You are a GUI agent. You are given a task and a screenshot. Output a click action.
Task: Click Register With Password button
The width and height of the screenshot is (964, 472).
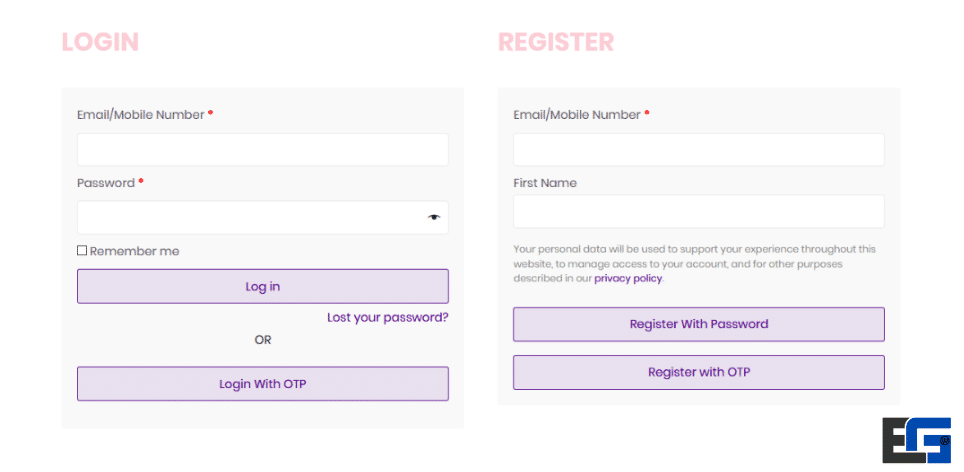[x=698, y=324]
